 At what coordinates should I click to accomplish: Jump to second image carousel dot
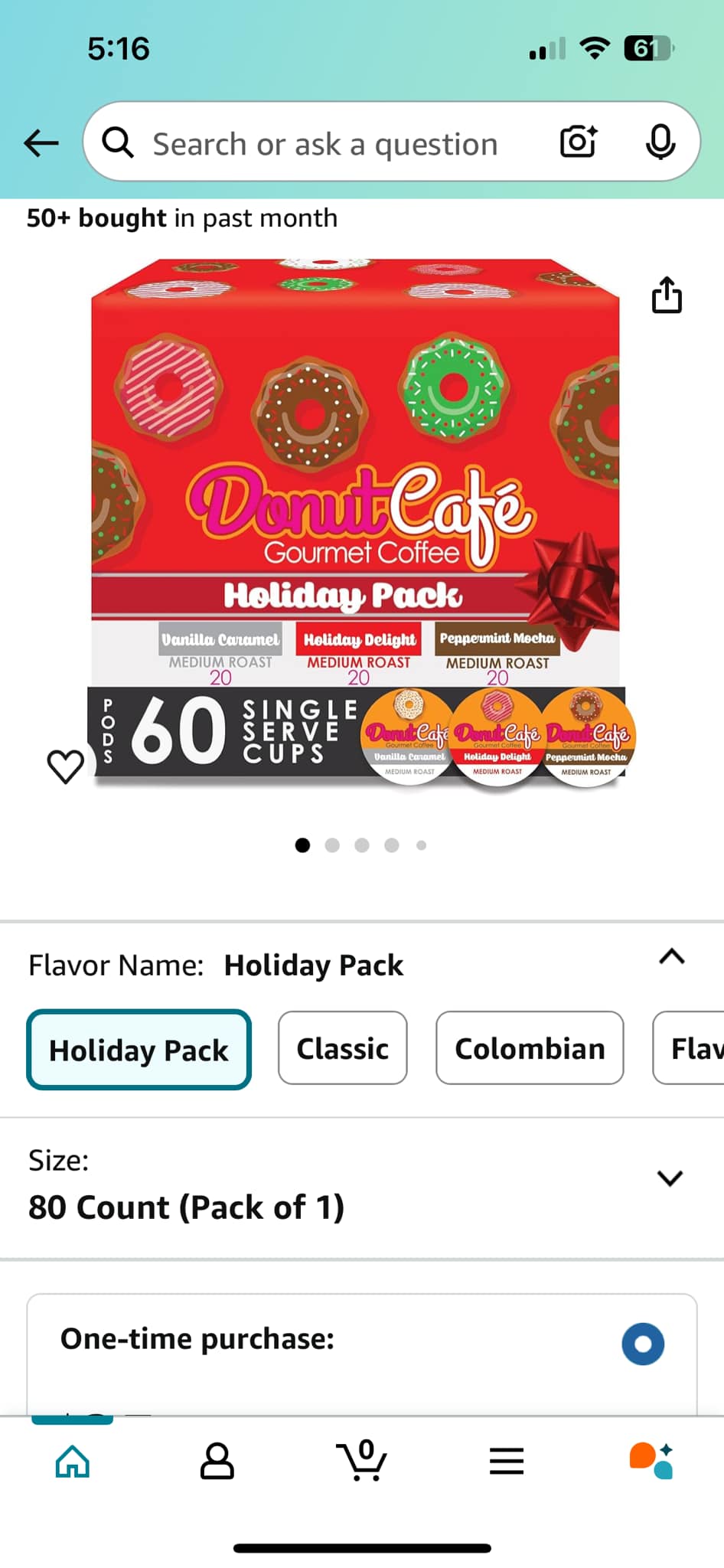pyautogui.click(x=332, y=845)
